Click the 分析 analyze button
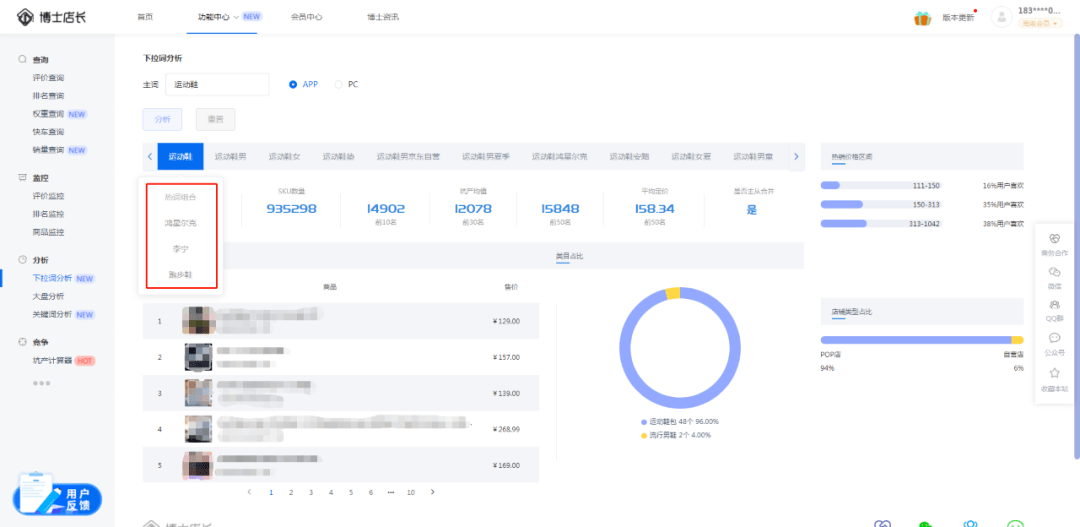The image size is (1080, 527). pos(162,119)
